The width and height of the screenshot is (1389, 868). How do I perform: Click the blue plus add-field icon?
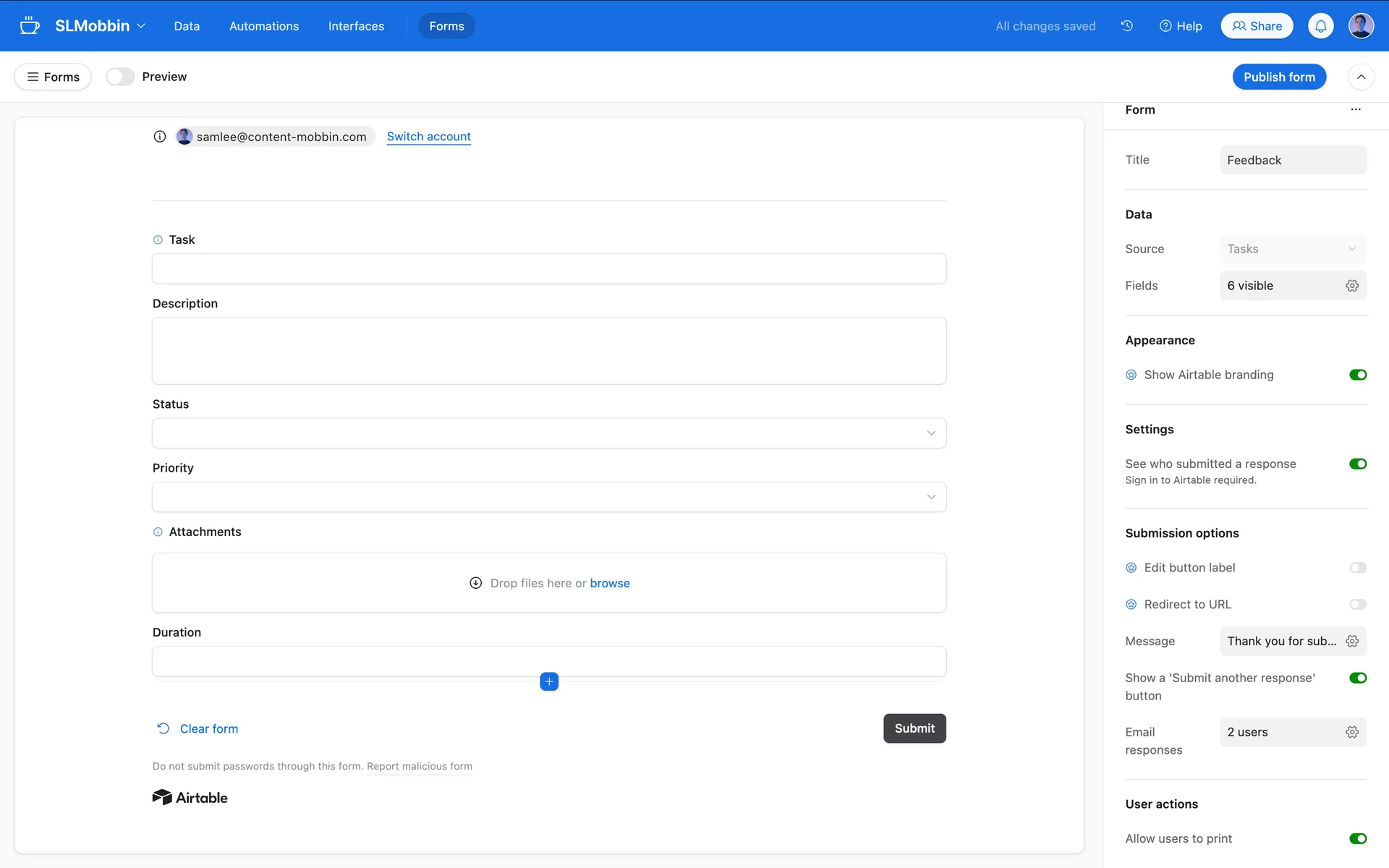click(549, 681)
